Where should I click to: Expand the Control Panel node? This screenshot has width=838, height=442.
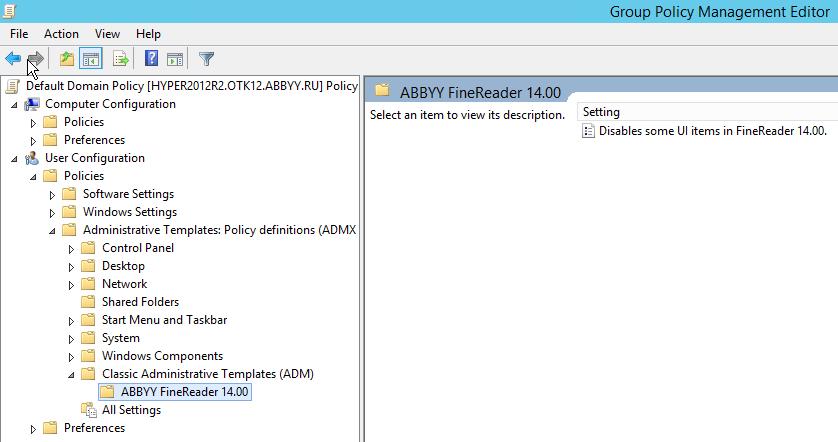tap(71, 249)
